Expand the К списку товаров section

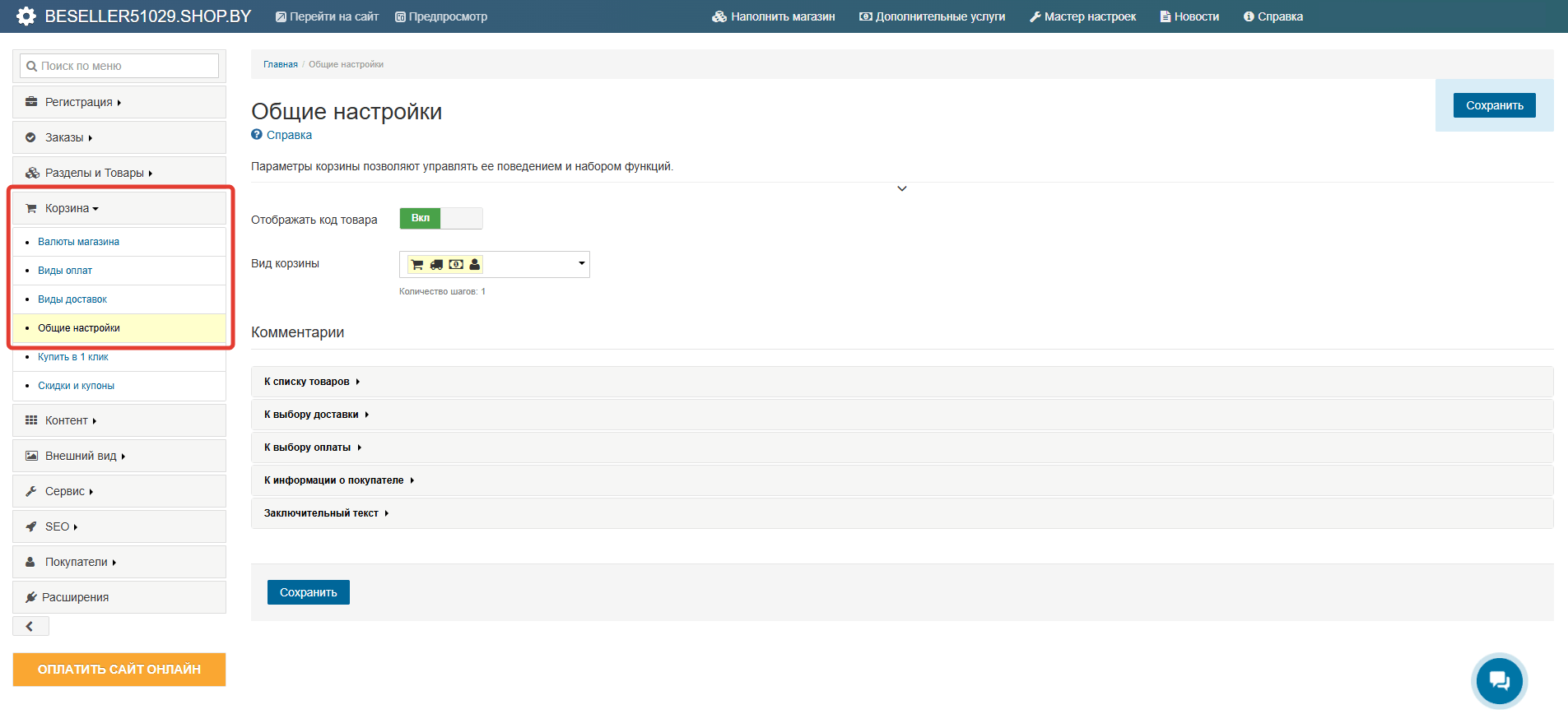312,382
